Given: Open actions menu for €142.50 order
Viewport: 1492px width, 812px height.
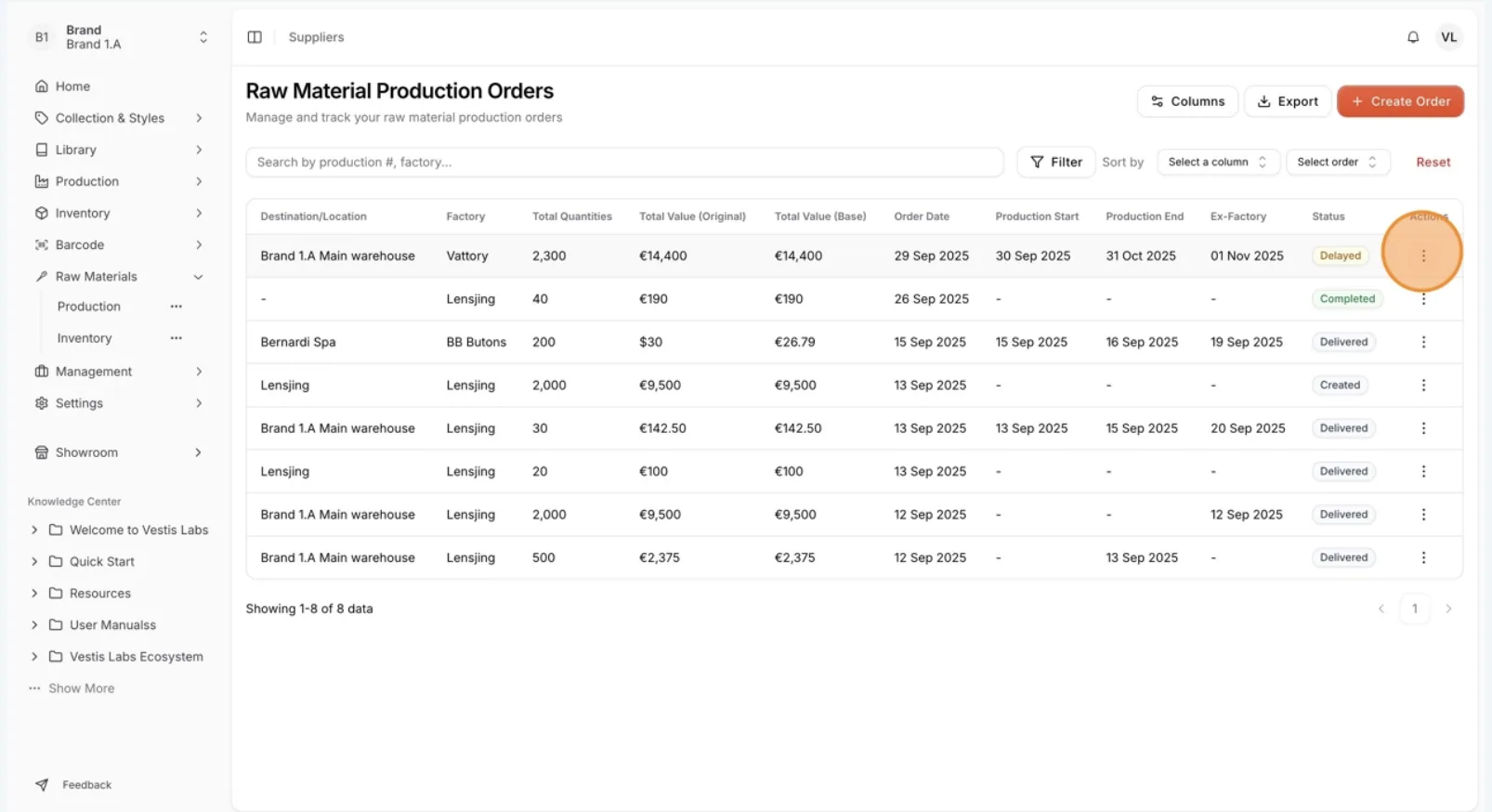Looking at the screenshot, I should tap(1423, 428).
